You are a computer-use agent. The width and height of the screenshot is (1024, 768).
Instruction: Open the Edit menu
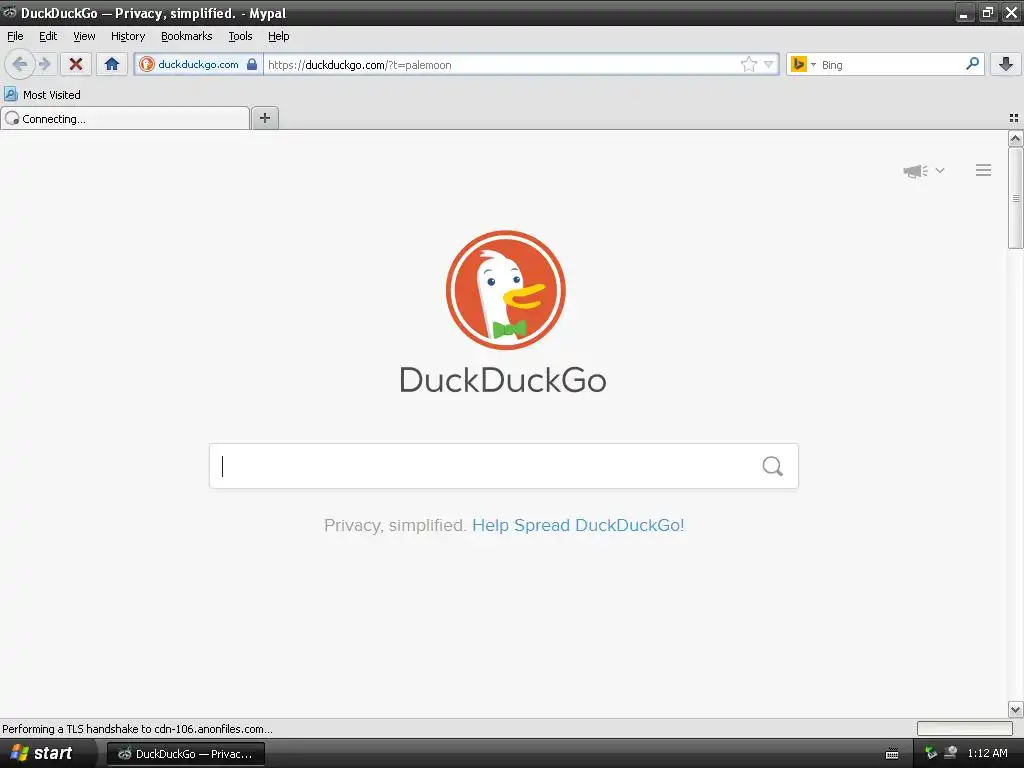tap(48, 36)
